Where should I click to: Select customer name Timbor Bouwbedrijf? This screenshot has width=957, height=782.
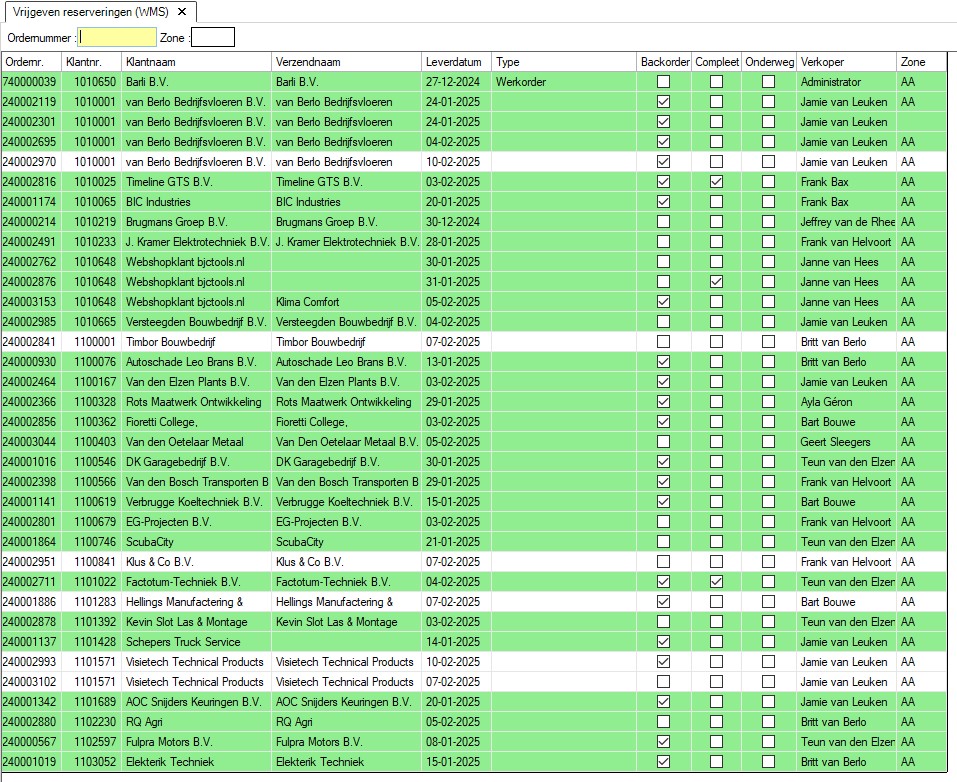pos(170,342)
